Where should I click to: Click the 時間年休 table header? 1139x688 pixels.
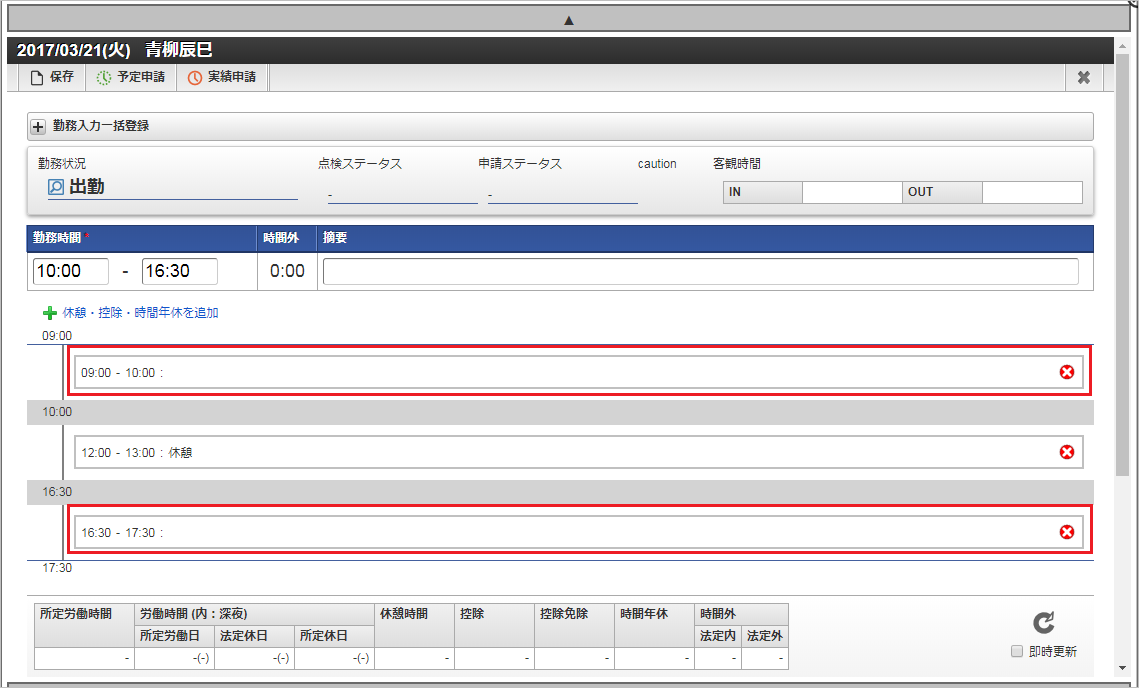coord(654,625)
